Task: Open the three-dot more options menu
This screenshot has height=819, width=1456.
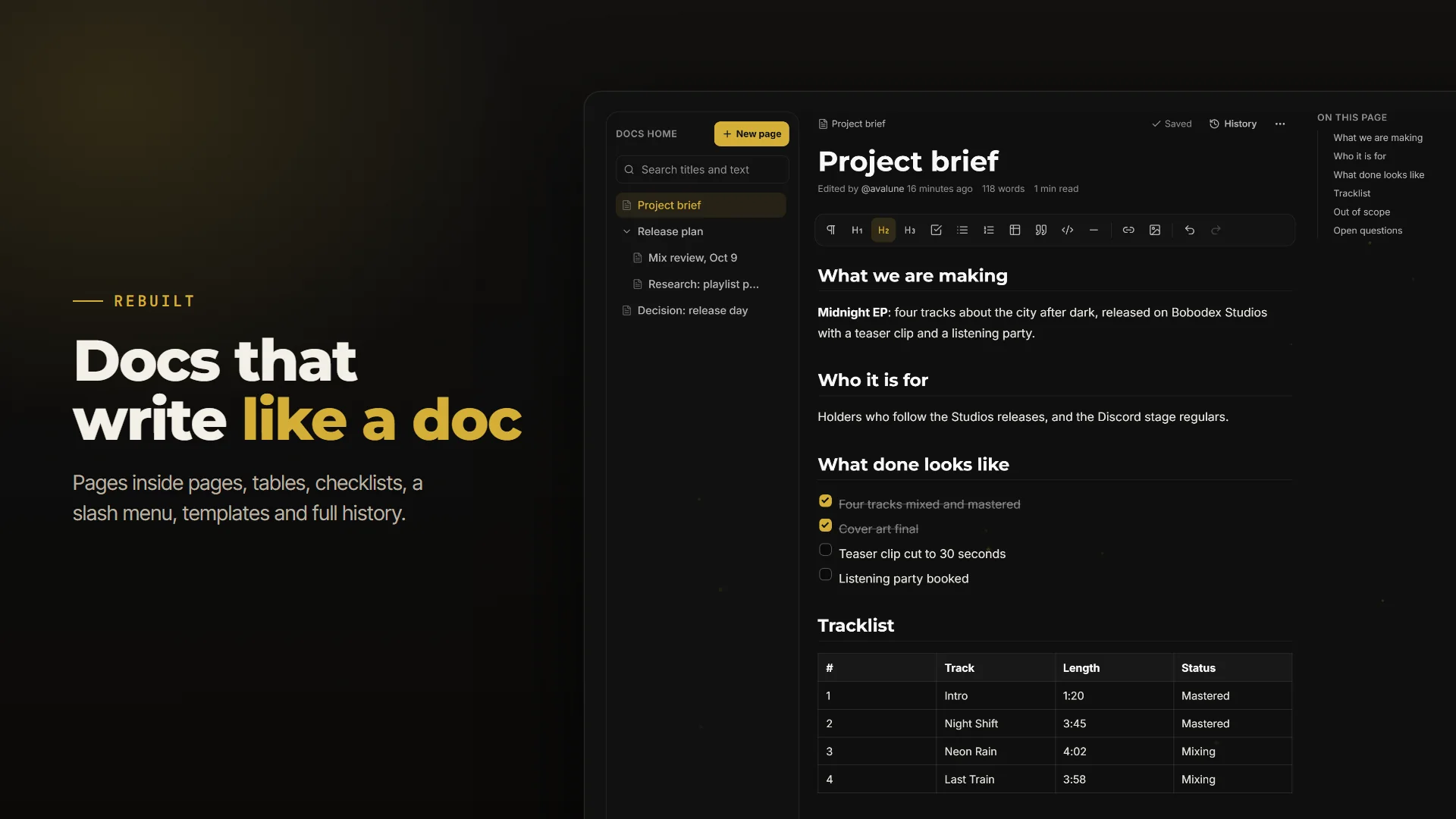Action: click(x=1280, y=124)
